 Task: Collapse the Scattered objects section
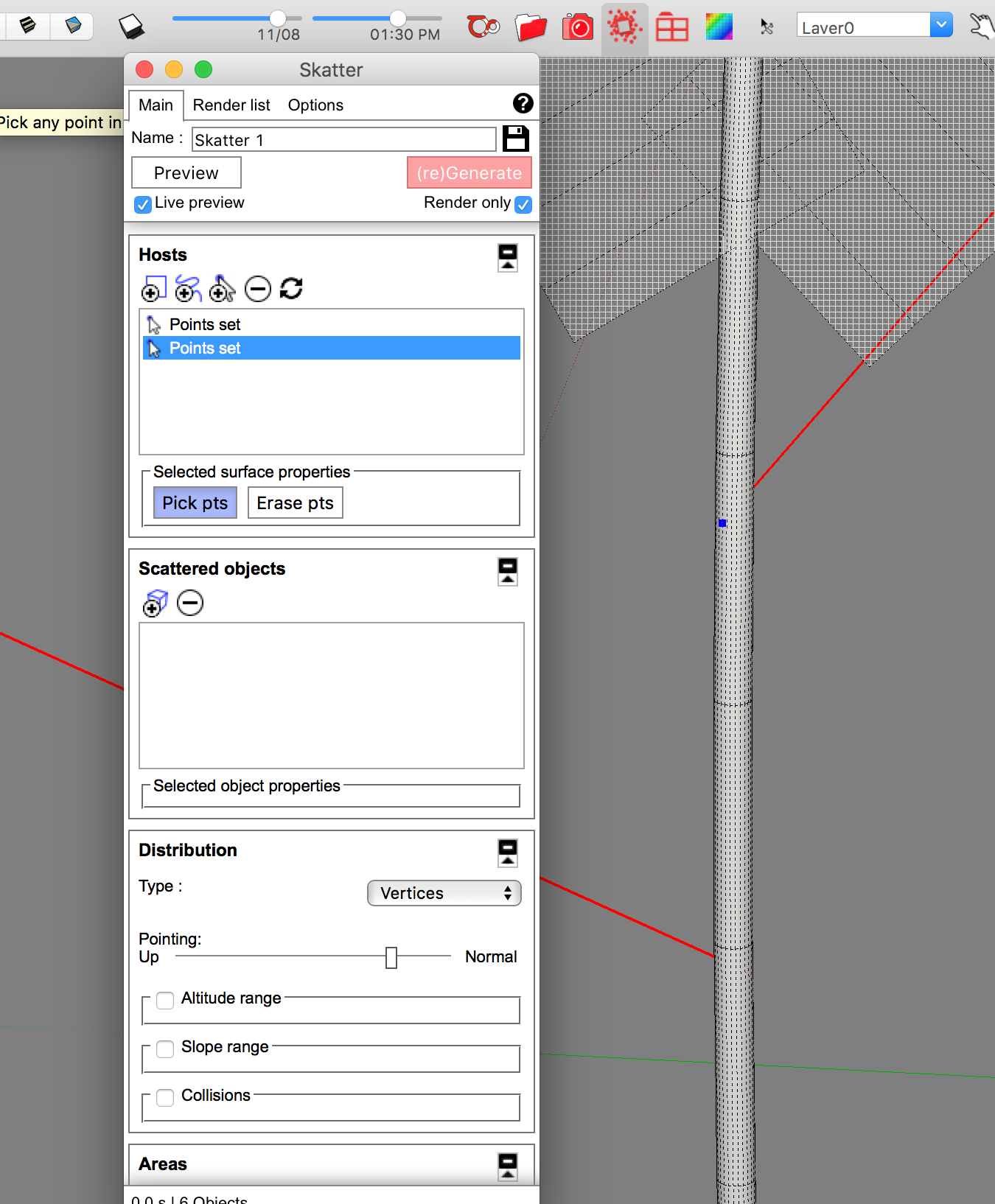pyautogui.click(x=508, y=572)
